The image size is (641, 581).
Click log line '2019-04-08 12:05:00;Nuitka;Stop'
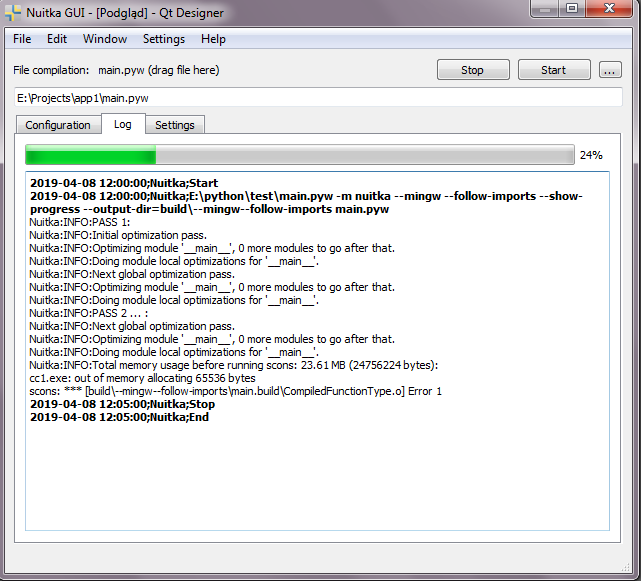(x=122, y=404)
